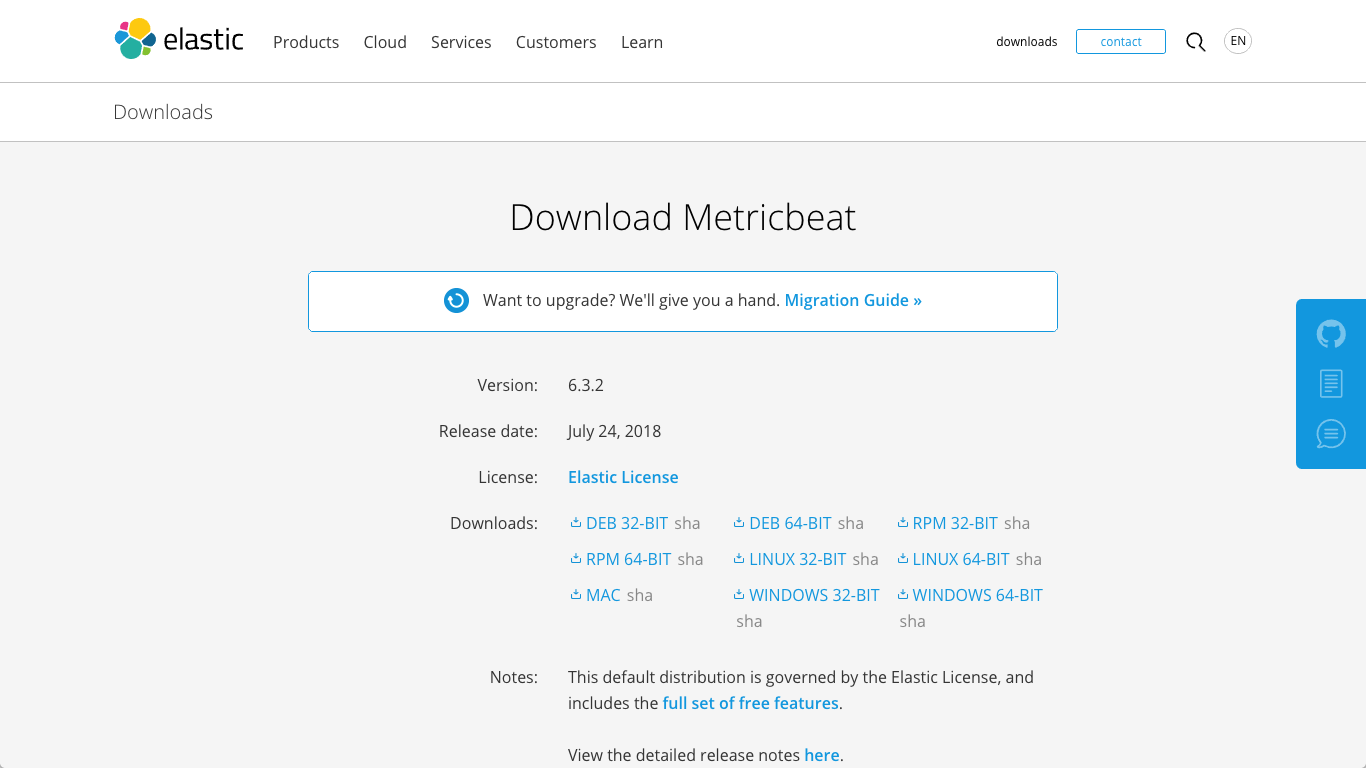This screenshot has width=1366, height=768.
Task: Click download icon beside LINUX 64-BIT
Action: [903, 558]
